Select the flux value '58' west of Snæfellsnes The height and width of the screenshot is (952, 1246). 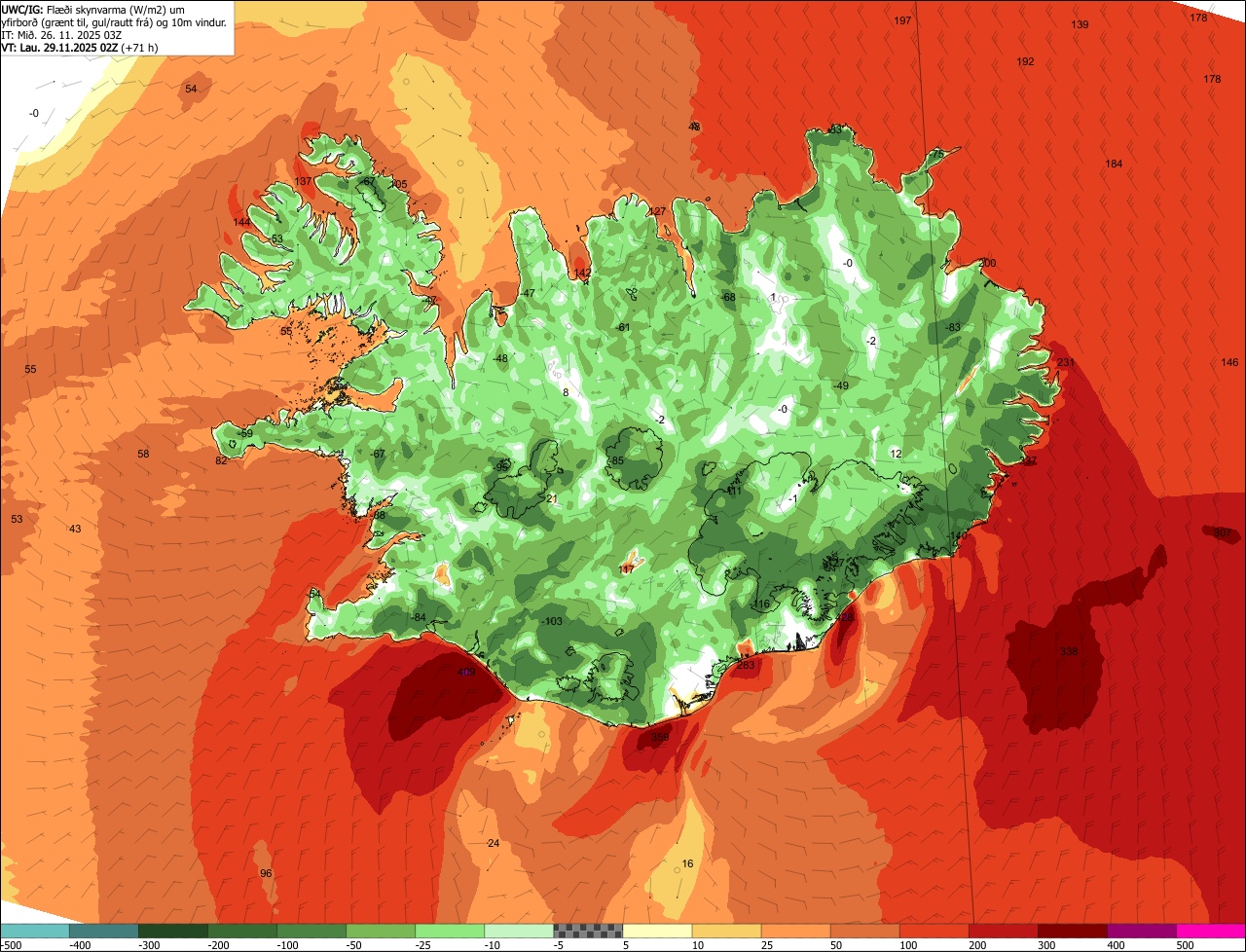coord(143,455)
